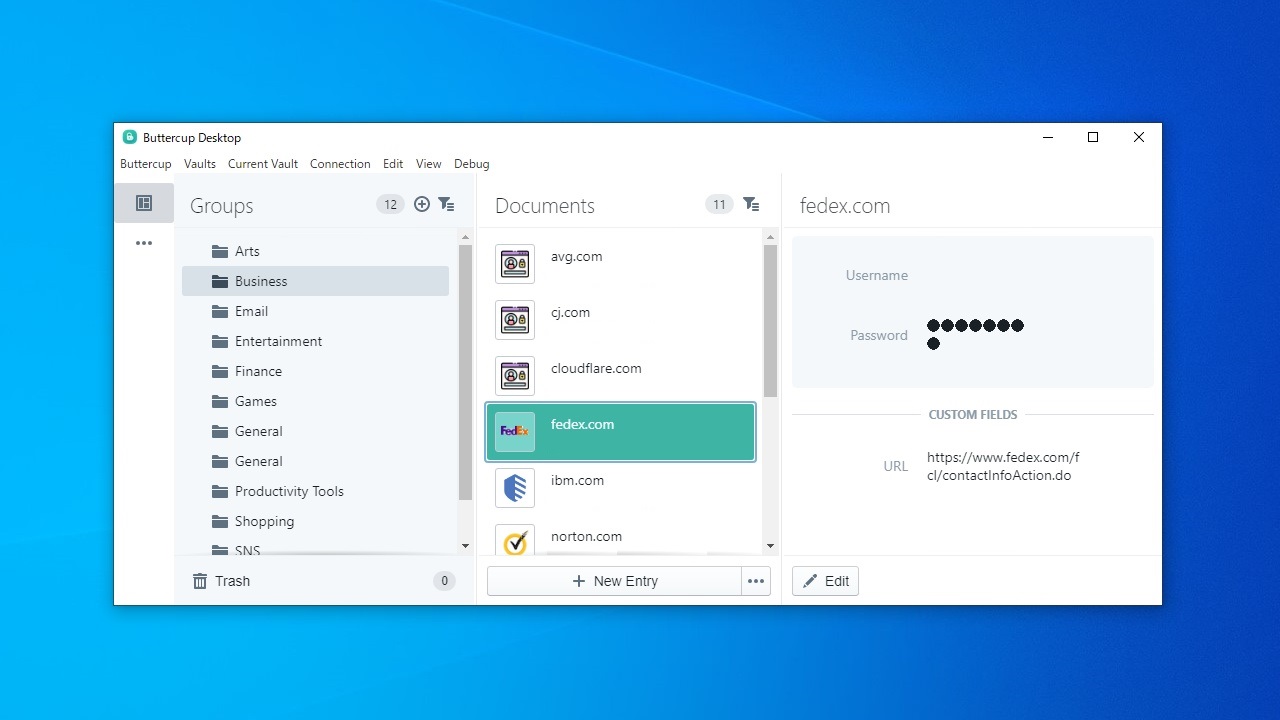Open the cj.com entry
Screen dimensions: 1280x720
point(620,320)
